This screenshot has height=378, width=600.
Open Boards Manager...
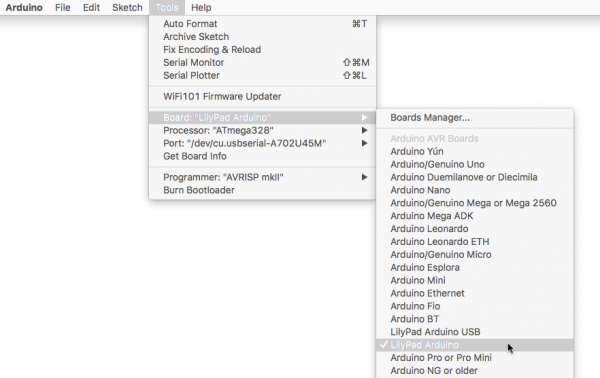(x=474, y=117)
